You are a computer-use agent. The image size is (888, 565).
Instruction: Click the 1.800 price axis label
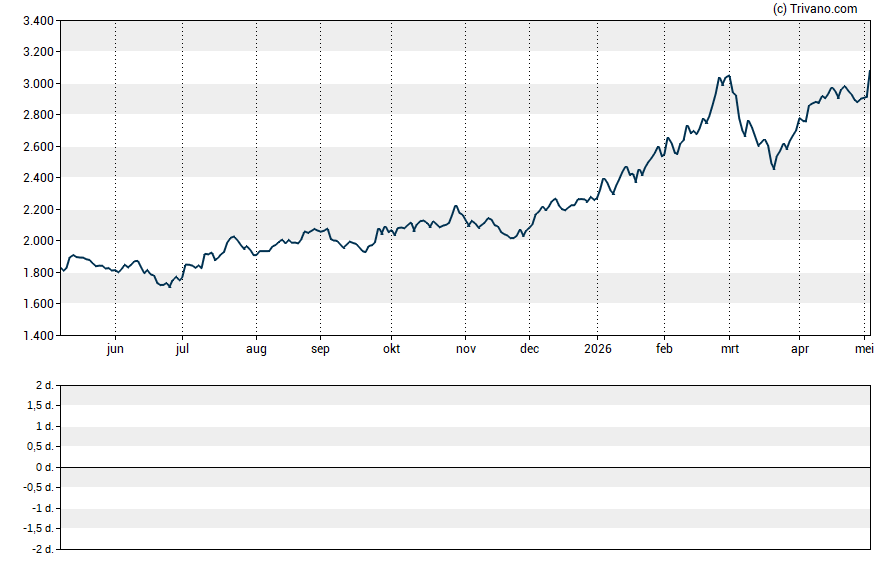38,272
